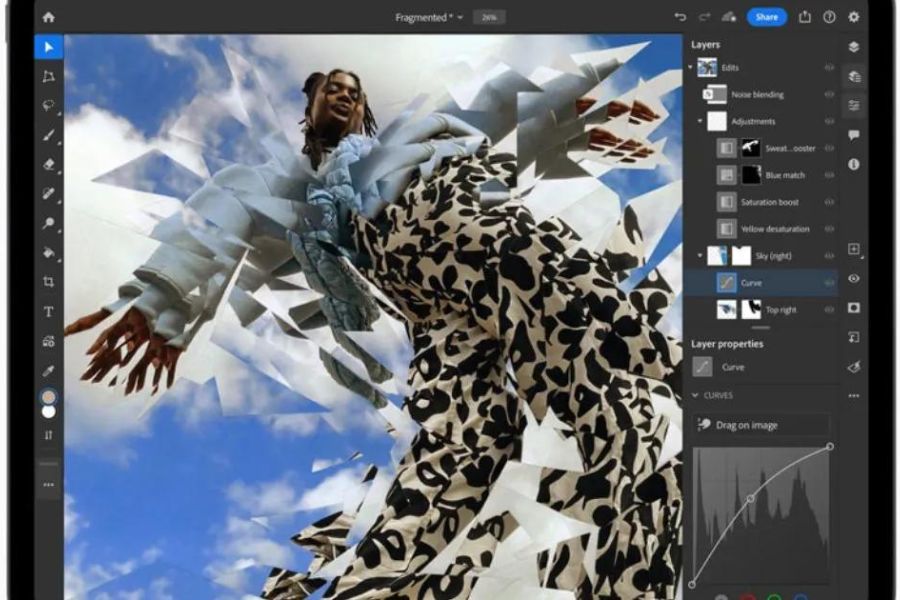The width and height of the screenshot is (900, 600).
Task: Enable Drag on image
Action: (761, 425)
